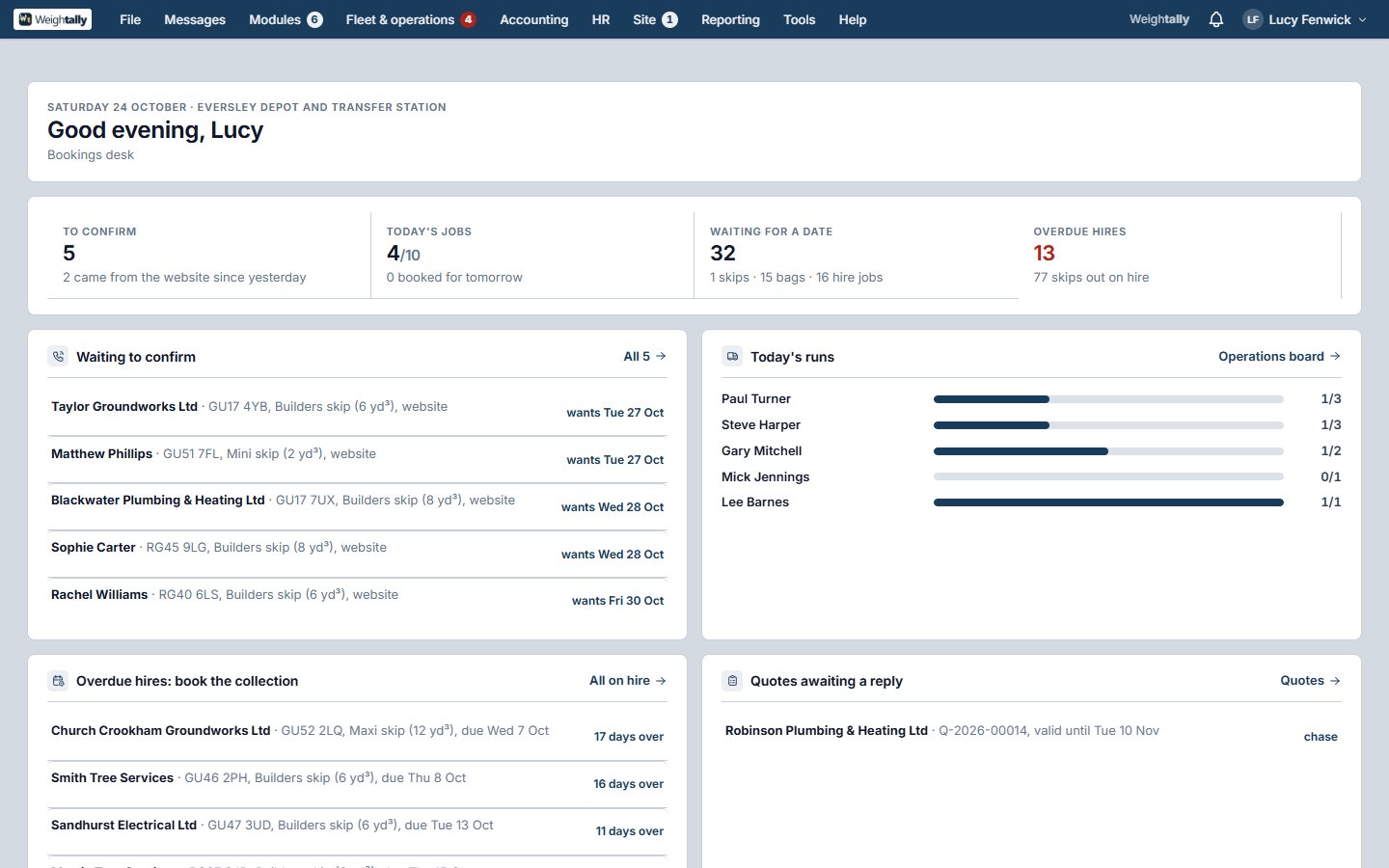Screen dimensions: 1389x868
Task: Open the Modules menu
Action: coord(286,19)
